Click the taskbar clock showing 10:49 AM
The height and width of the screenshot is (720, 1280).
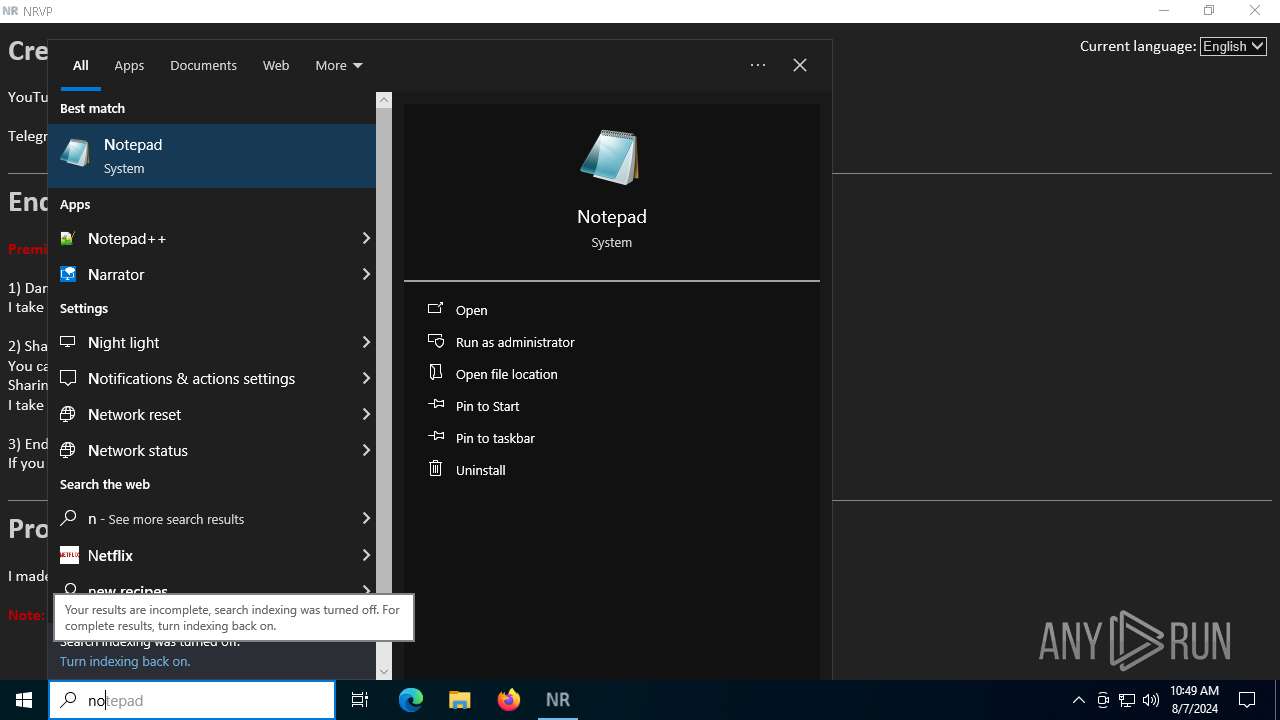(1194, 700)
